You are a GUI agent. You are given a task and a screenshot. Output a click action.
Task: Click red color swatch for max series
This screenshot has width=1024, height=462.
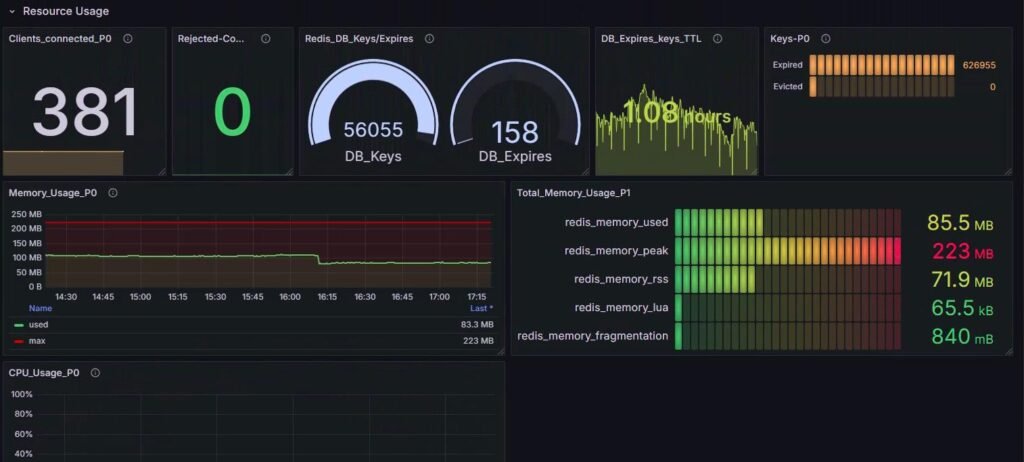[x=19, y=341]
